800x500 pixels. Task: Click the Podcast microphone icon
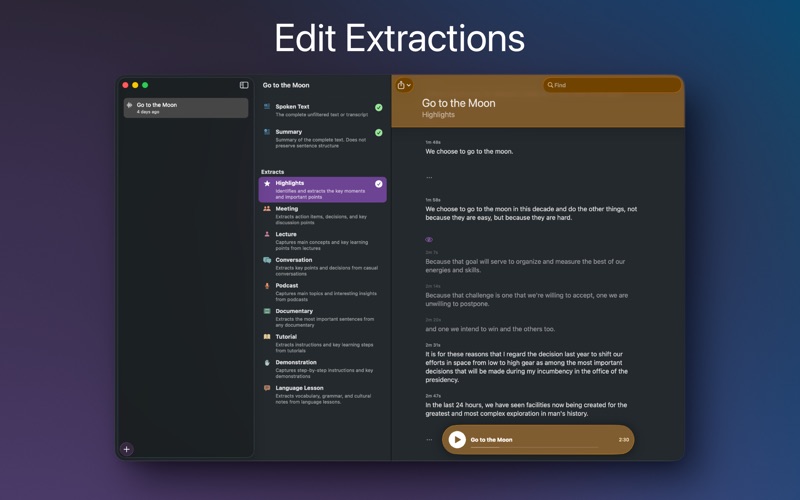coord(267,286)
